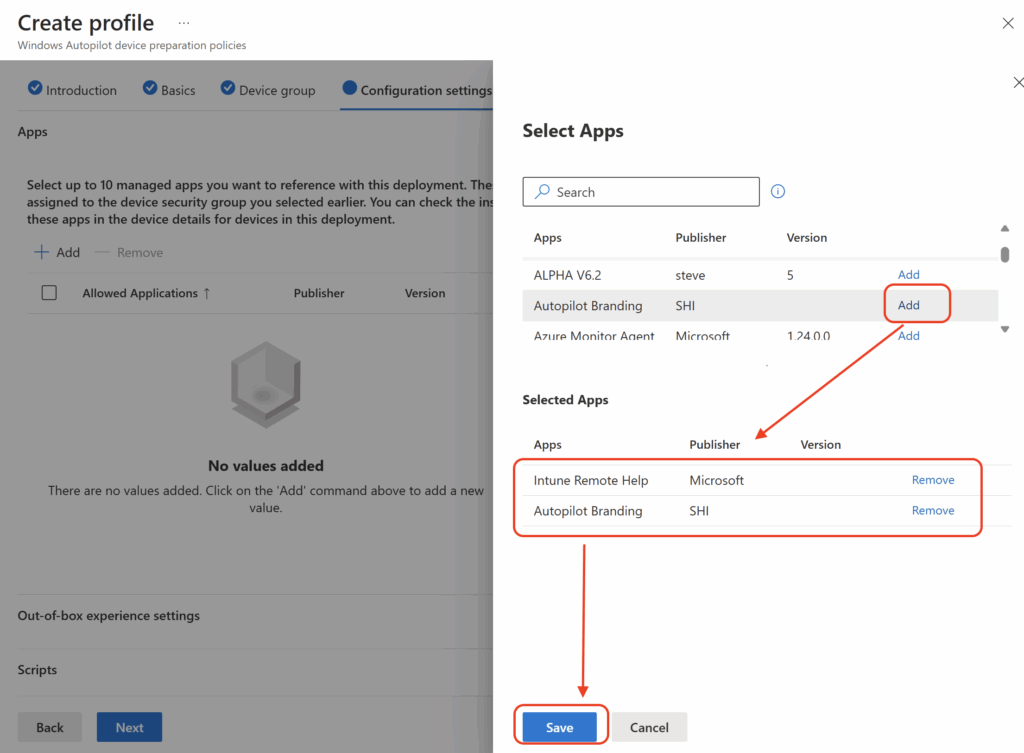1024x753 pixels.
Task: Close the Create profile blade
Action: point(1008,24)
